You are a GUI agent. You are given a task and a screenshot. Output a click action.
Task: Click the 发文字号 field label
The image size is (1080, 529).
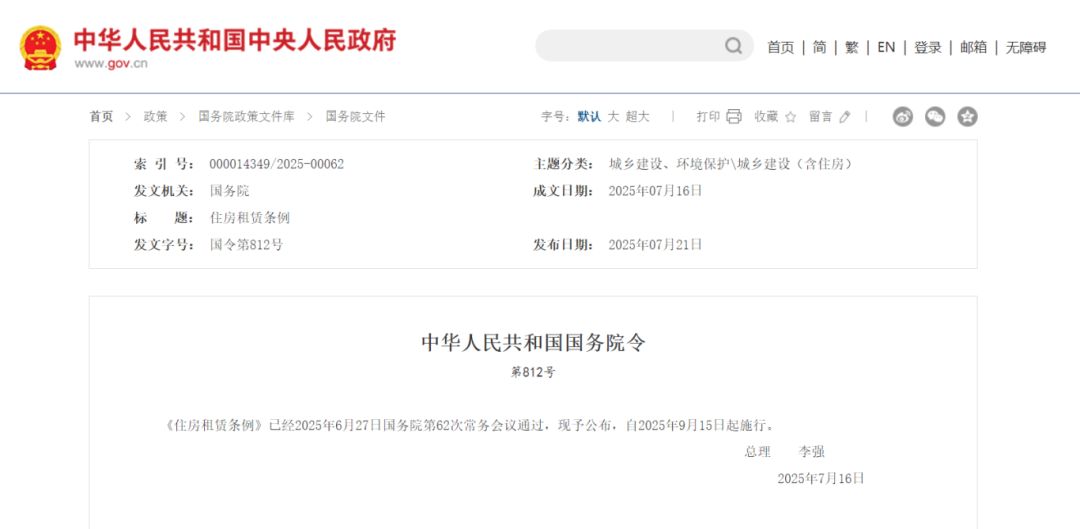click(165, 245)
